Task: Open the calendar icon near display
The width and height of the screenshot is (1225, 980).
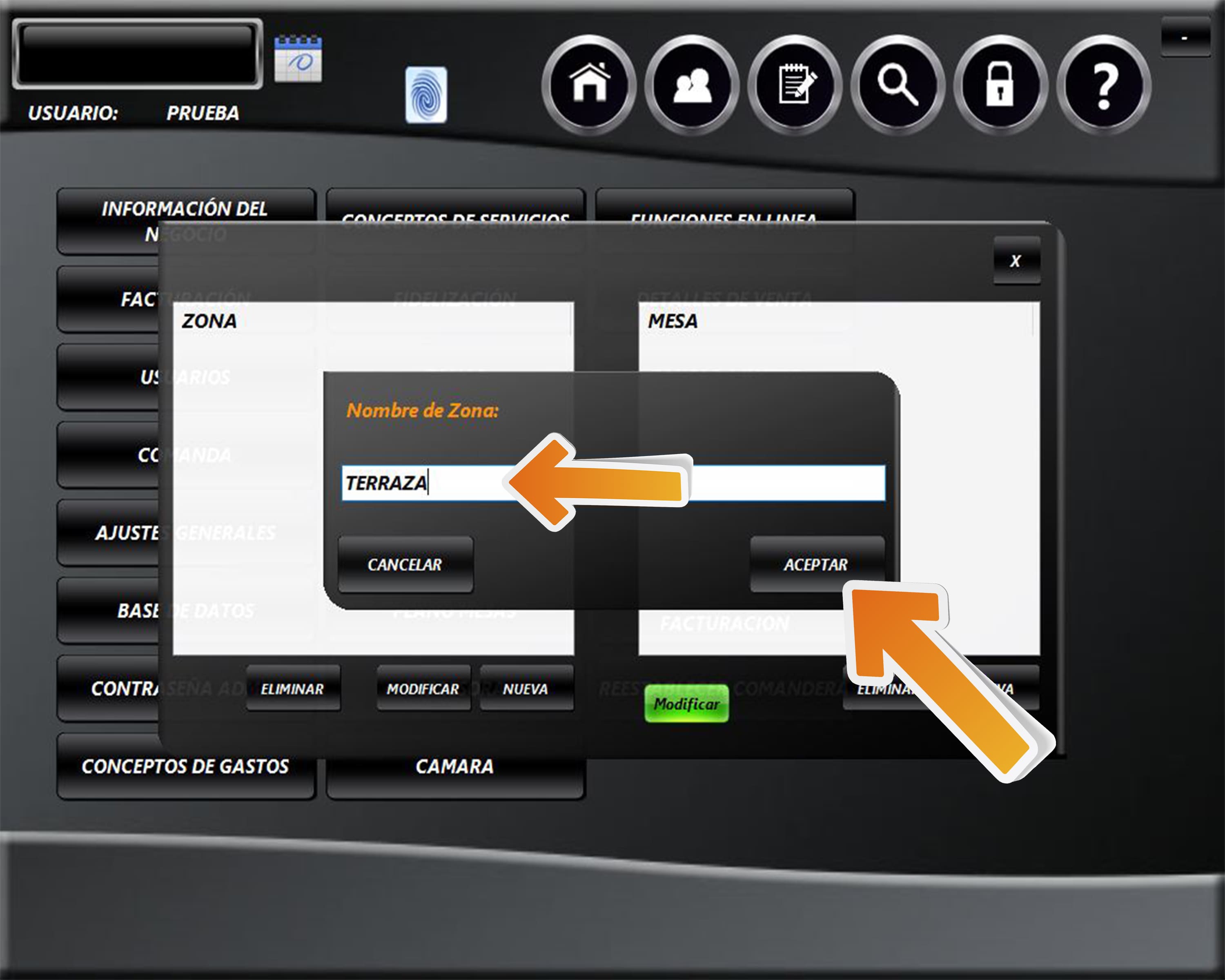Action: (298, 59)
